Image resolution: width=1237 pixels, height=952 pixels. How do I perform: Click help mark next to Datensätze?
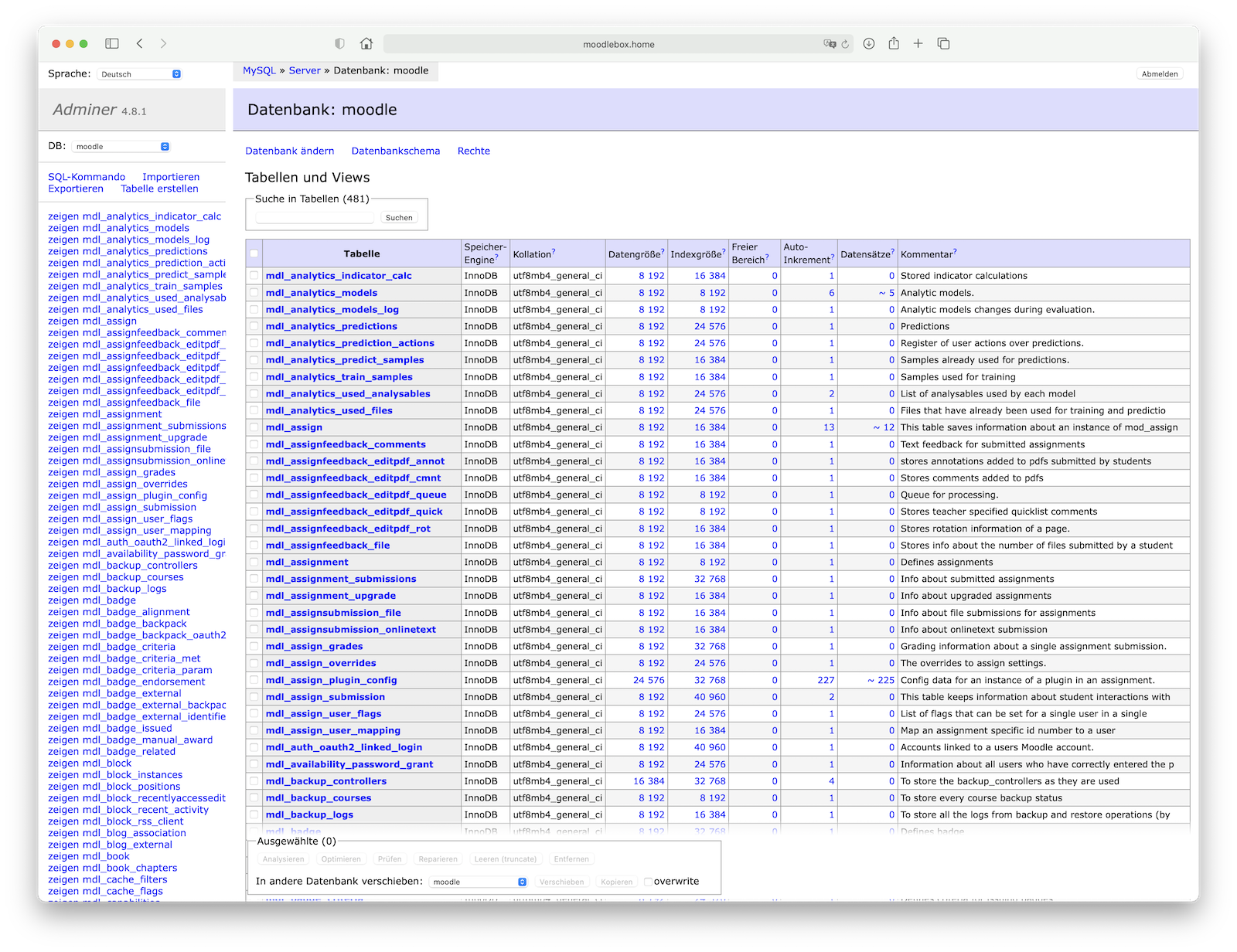(893, 251)
